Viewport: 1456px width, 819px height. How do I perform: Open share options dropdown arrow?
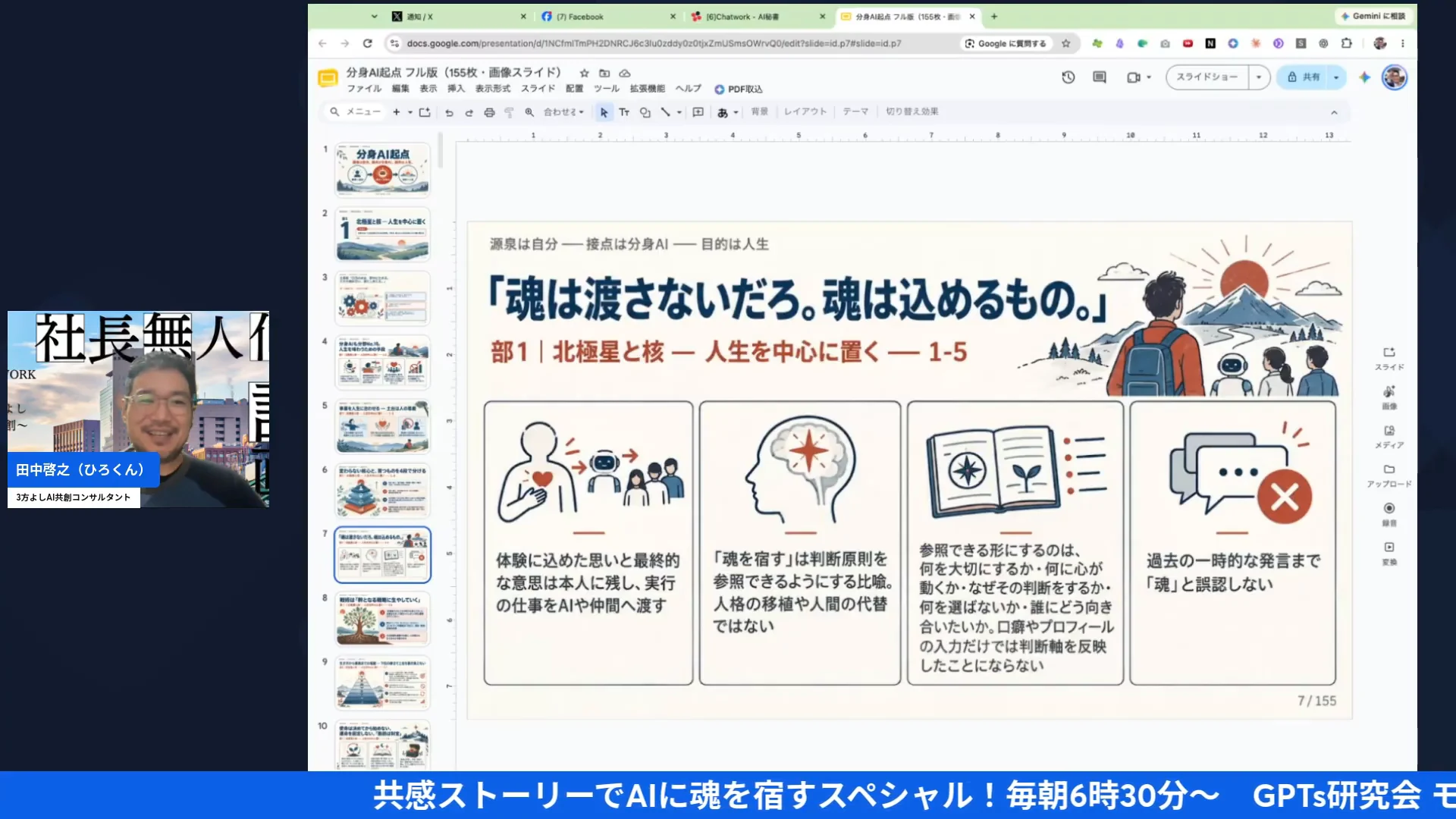tap(1336, 77)
